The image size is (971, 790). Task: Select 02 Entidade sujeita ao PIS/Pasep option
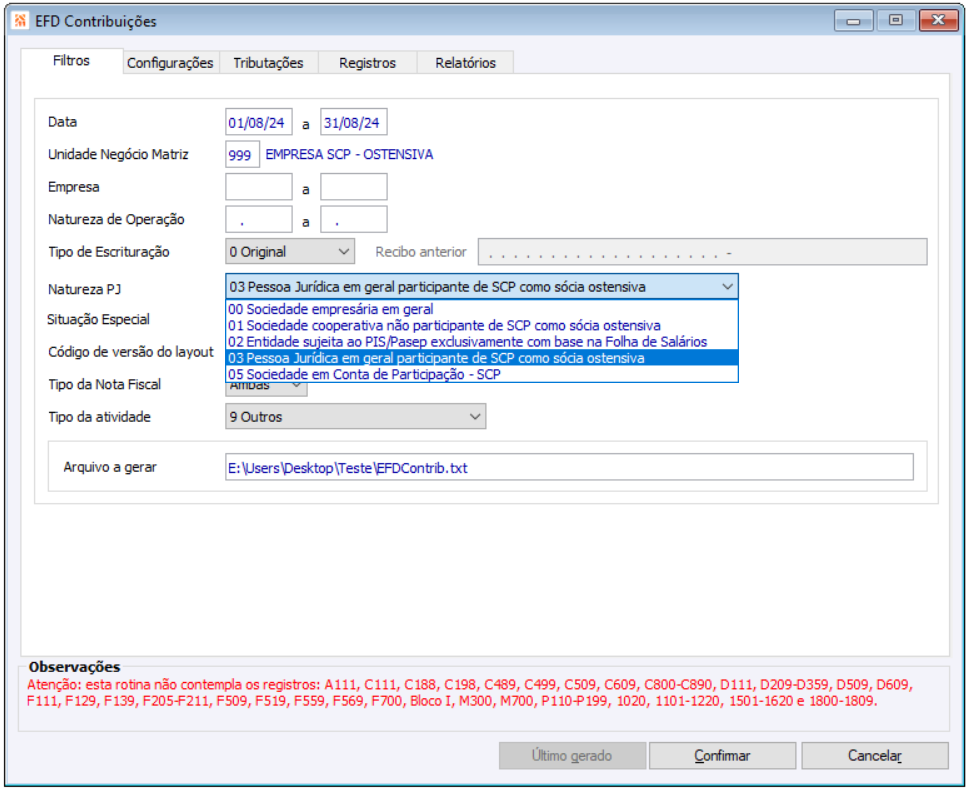(482, 342)
